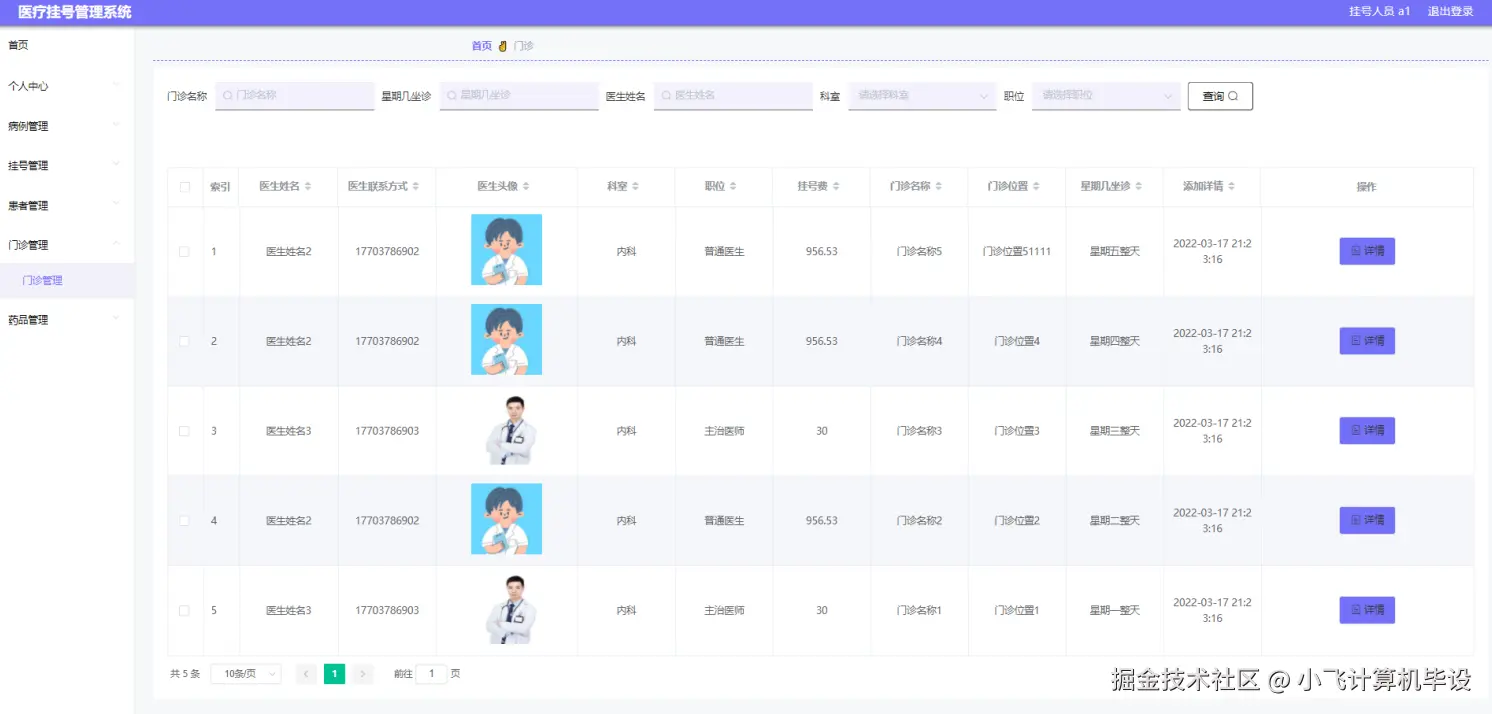Viewport: 1492px width, 714px height.
Task: Click the 医疗挂号管理系统 title
Action: click(x=75, y=12)
